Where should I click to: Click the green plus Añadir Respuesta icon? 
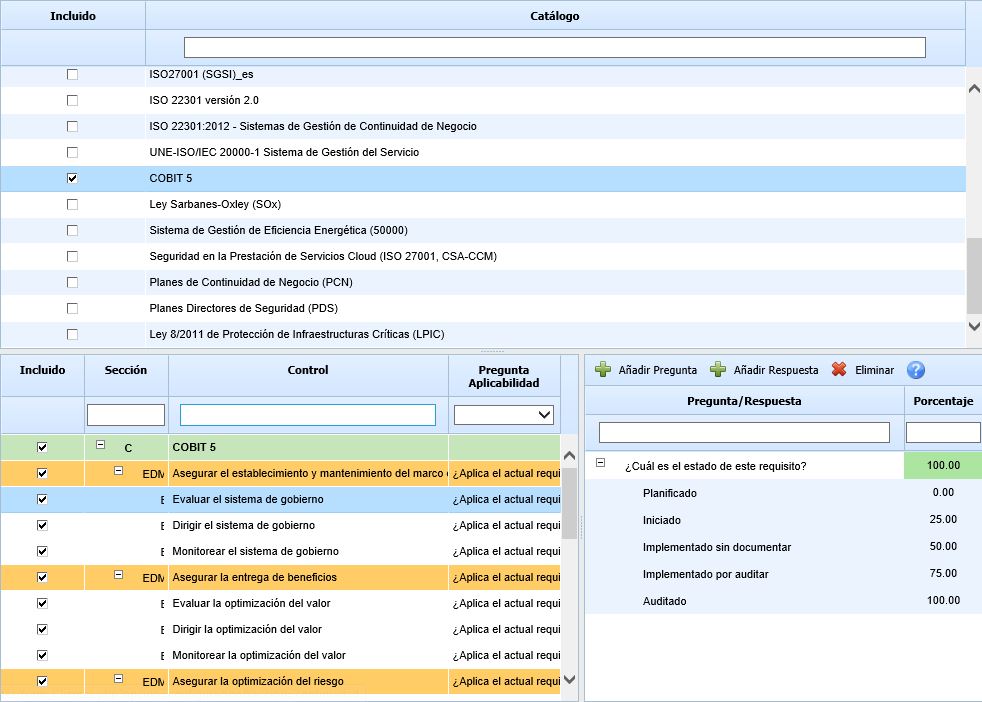(x=718, y=370)
